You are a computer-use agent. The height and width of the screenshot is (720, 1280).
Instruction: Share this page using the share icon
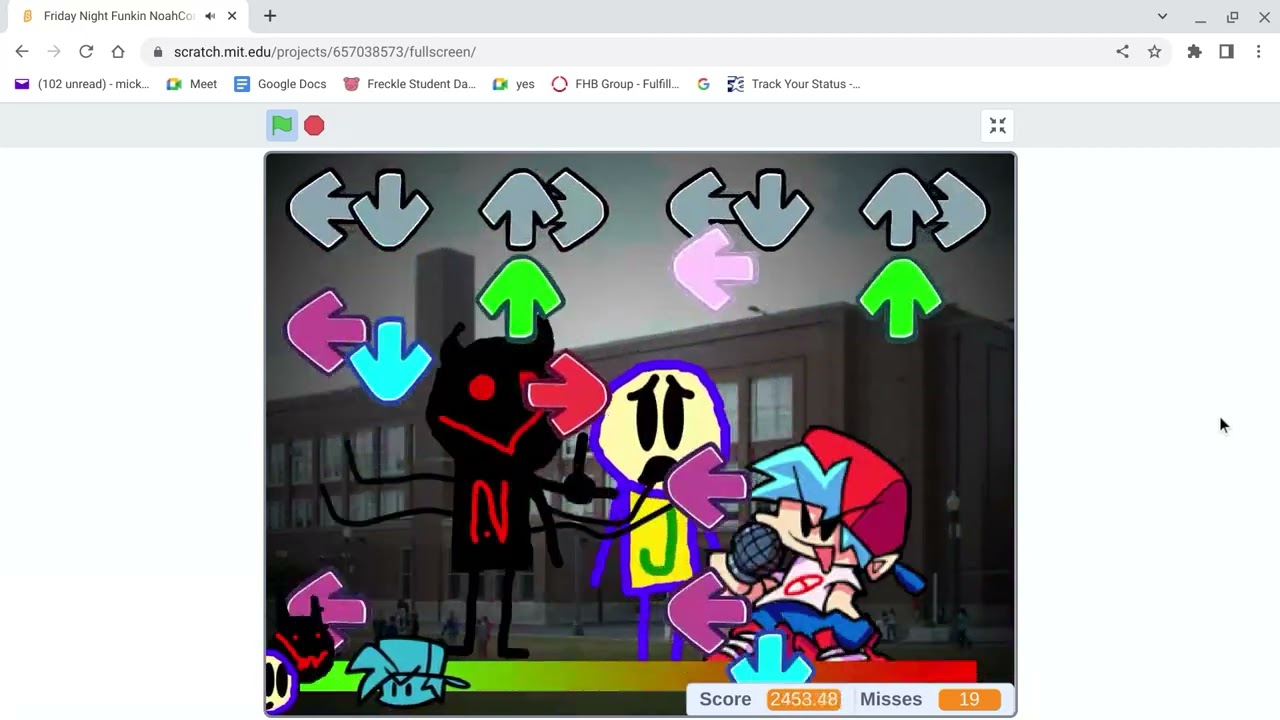(1122, 52)
